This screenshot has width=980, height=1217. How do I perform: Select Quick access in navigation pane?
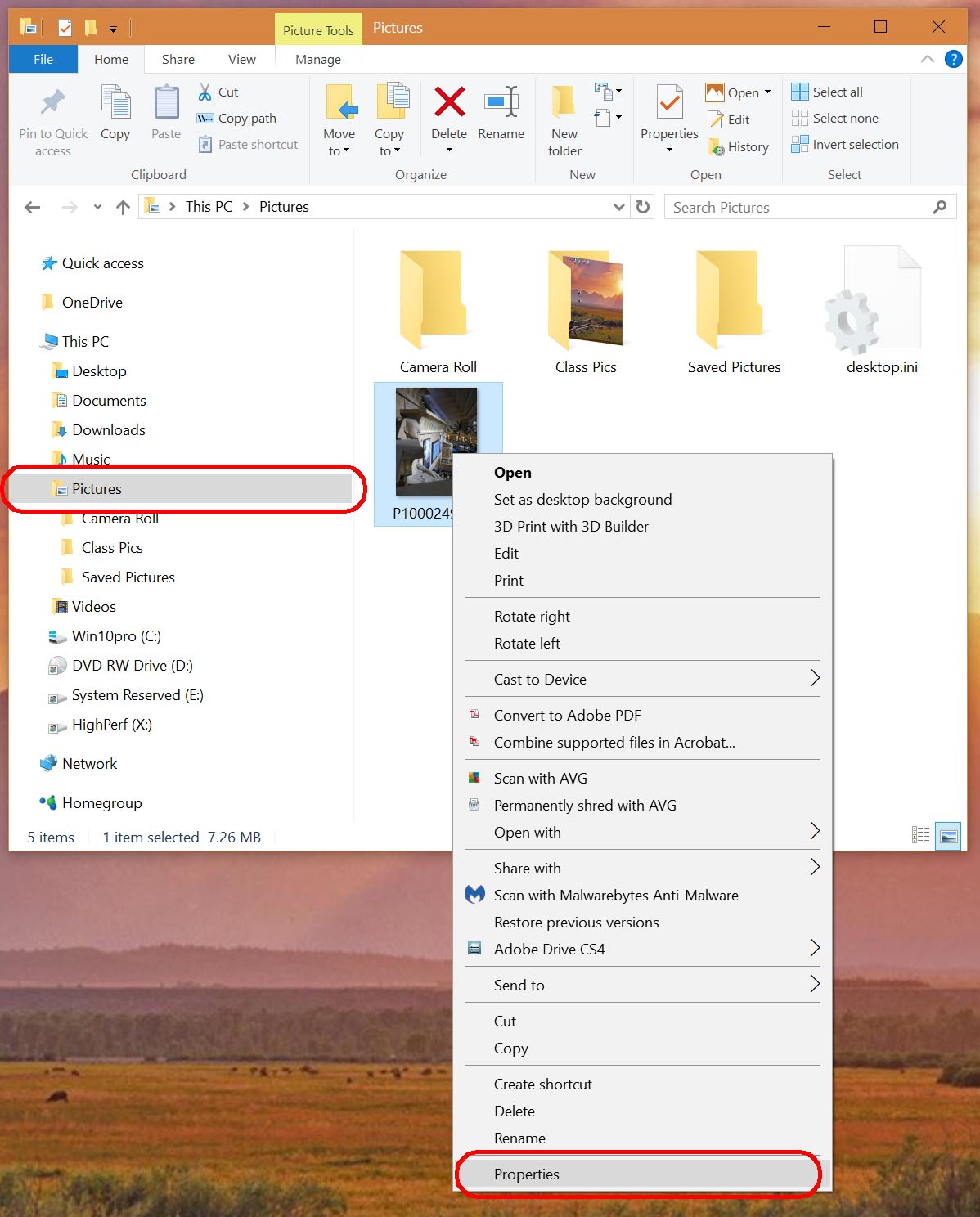pos(102,263)
